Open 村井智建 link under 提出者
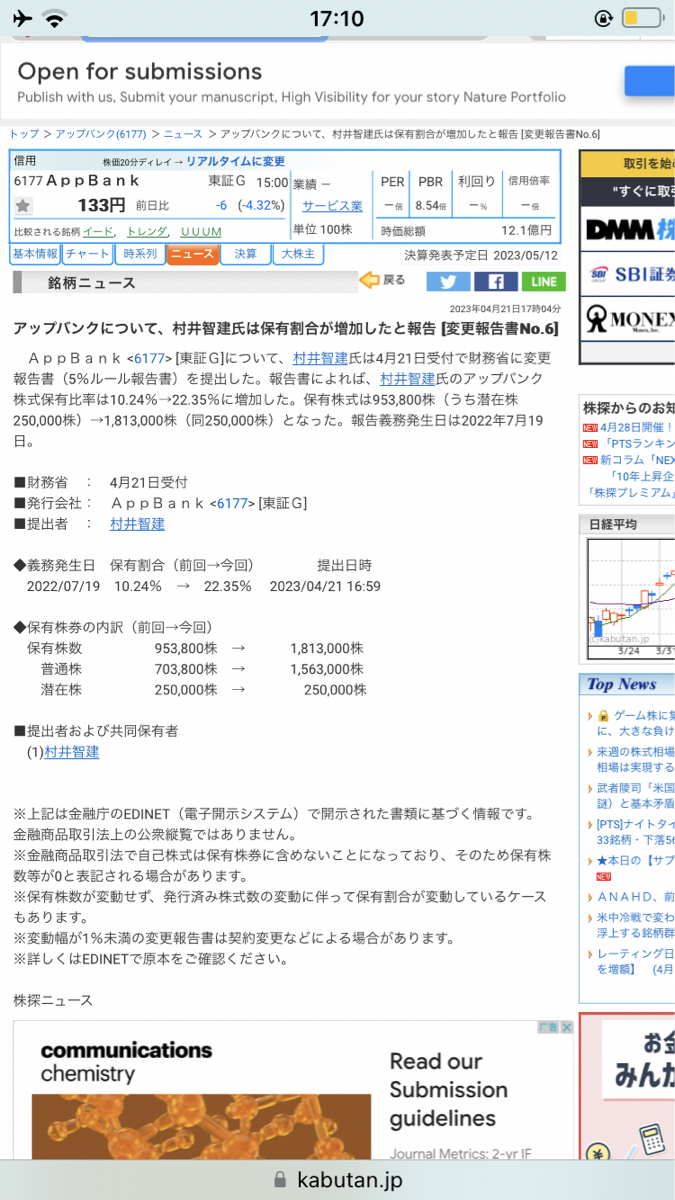Screen dimensions: 675x1200 (x=137, y=524)
